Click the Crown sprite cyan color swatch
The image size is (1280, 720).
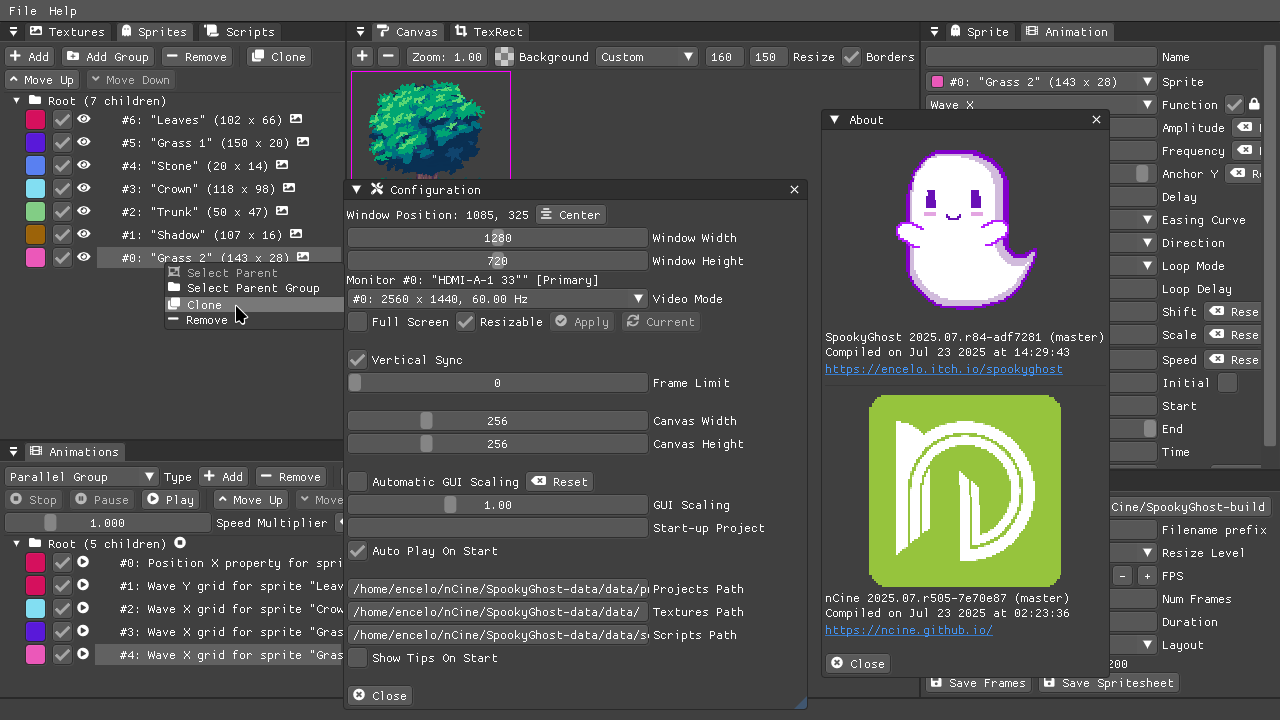point(35,188)
